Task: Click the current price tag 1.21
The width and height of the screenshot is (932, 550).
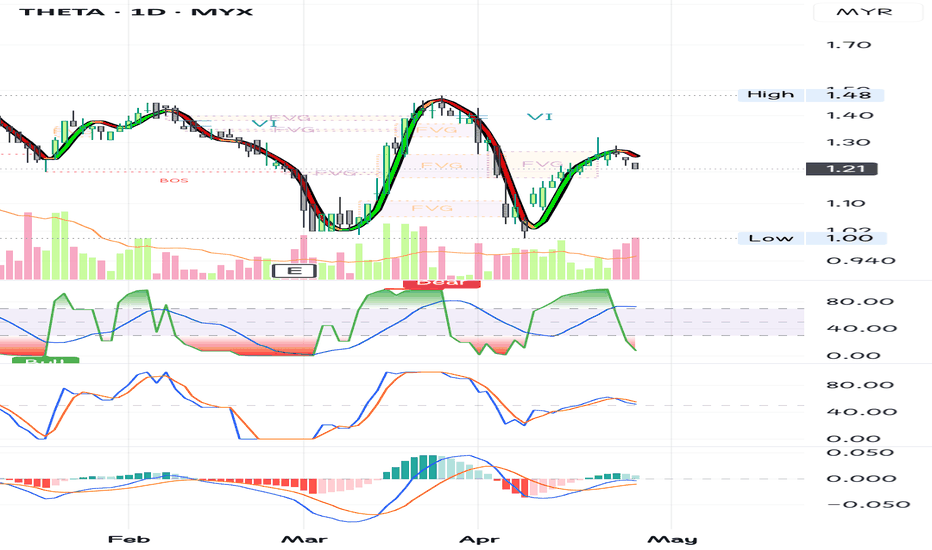Action: click(841, 169)
